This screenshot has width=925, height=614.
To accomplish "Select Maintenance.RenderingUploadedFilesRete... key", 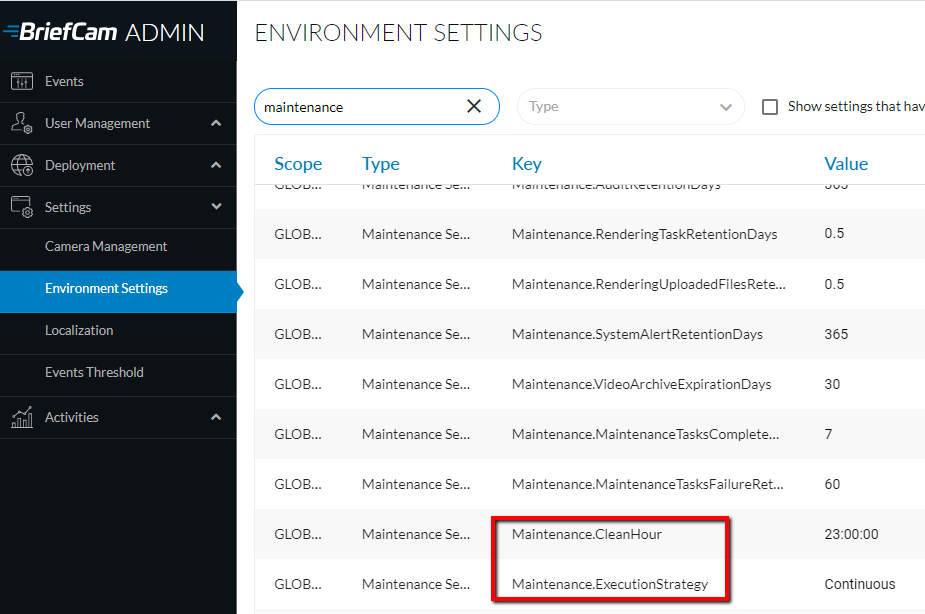I will 648,284.
